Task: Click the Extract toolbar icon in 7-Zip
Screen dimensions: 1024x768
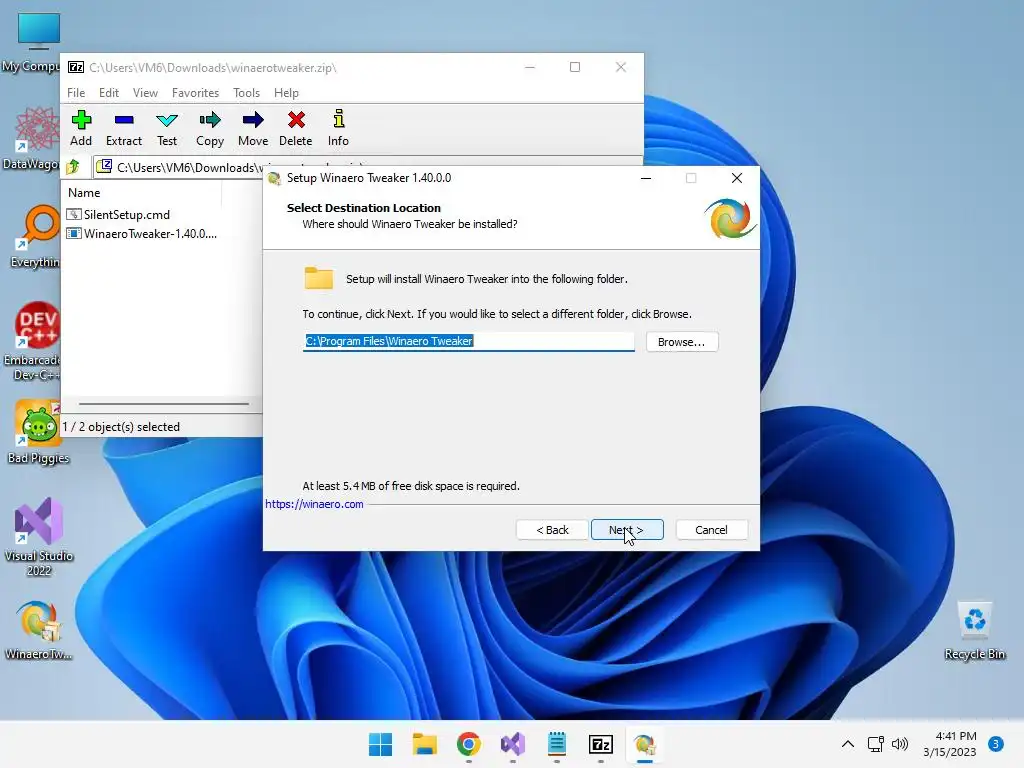Action: pyautogui.click(x=123, y=128)
